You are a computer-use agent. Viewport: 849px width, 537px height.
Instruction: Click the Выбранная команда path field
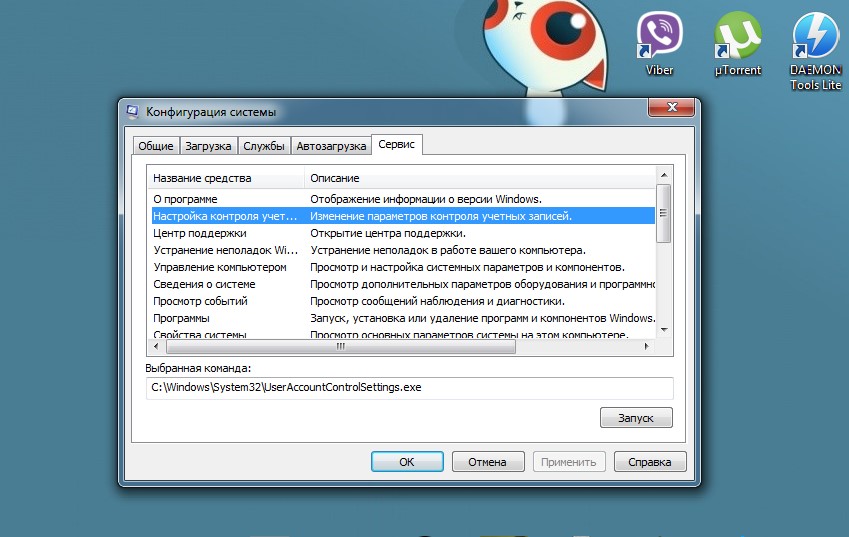pos(409,388)
